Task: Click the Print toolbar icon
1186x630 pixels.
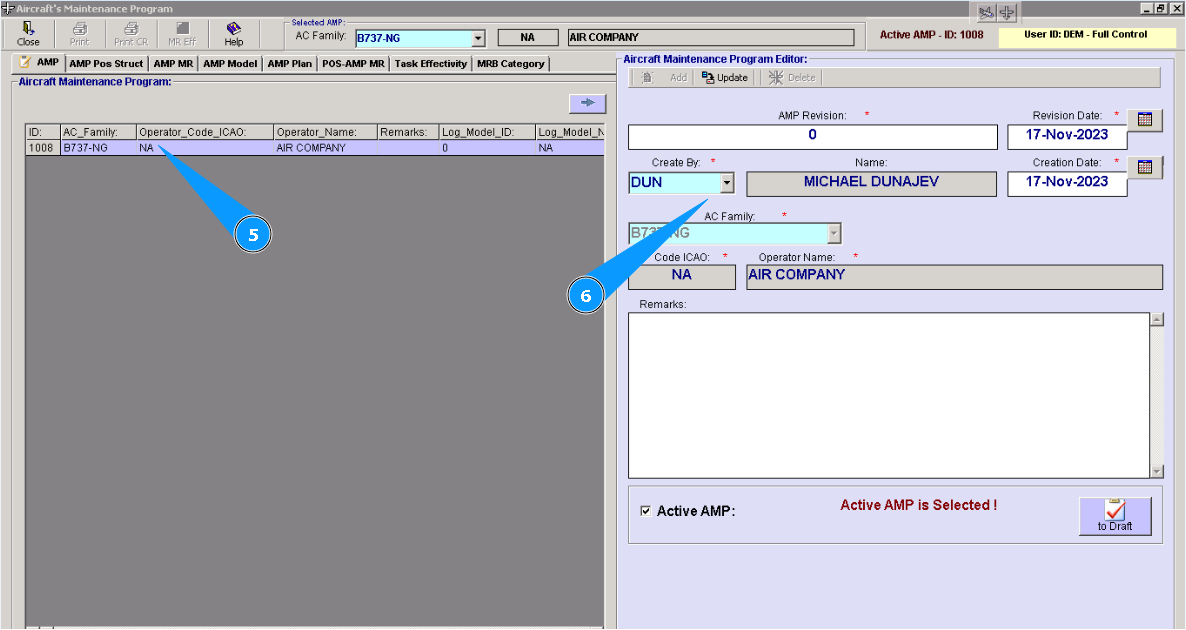Action: point(79,34)
